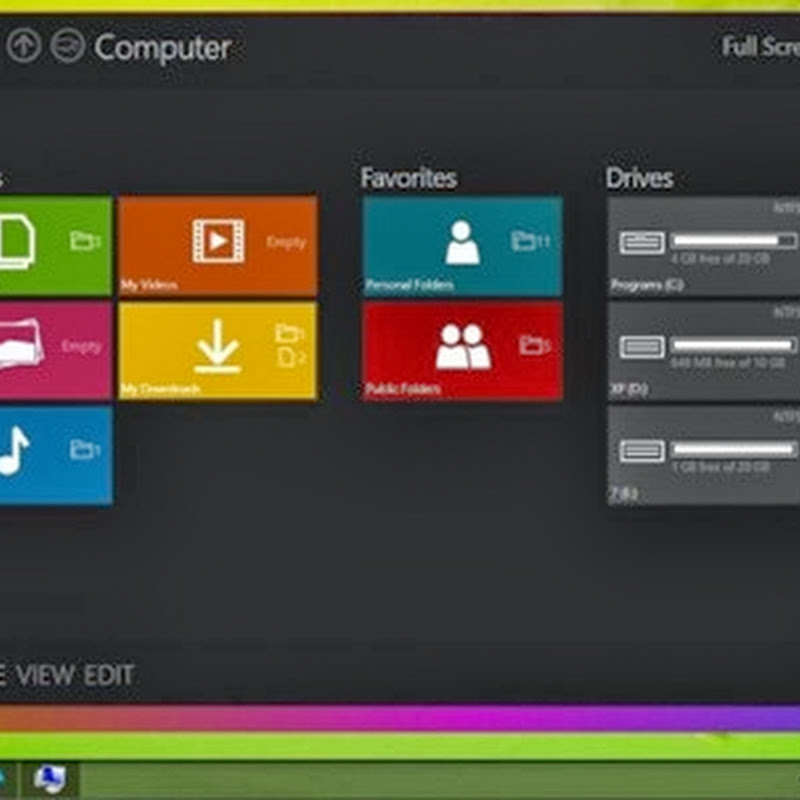This screenshot has width=800, height=800.
Task: Click the taskbar application icon
Action: click(x=49, y=780)
